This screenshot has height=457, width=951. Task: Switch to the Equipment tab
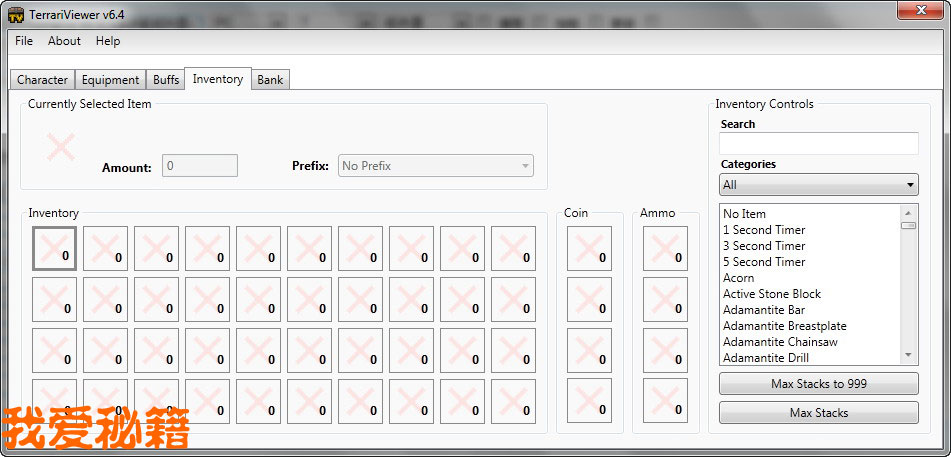pyautogui.click(x=110, y=80)
